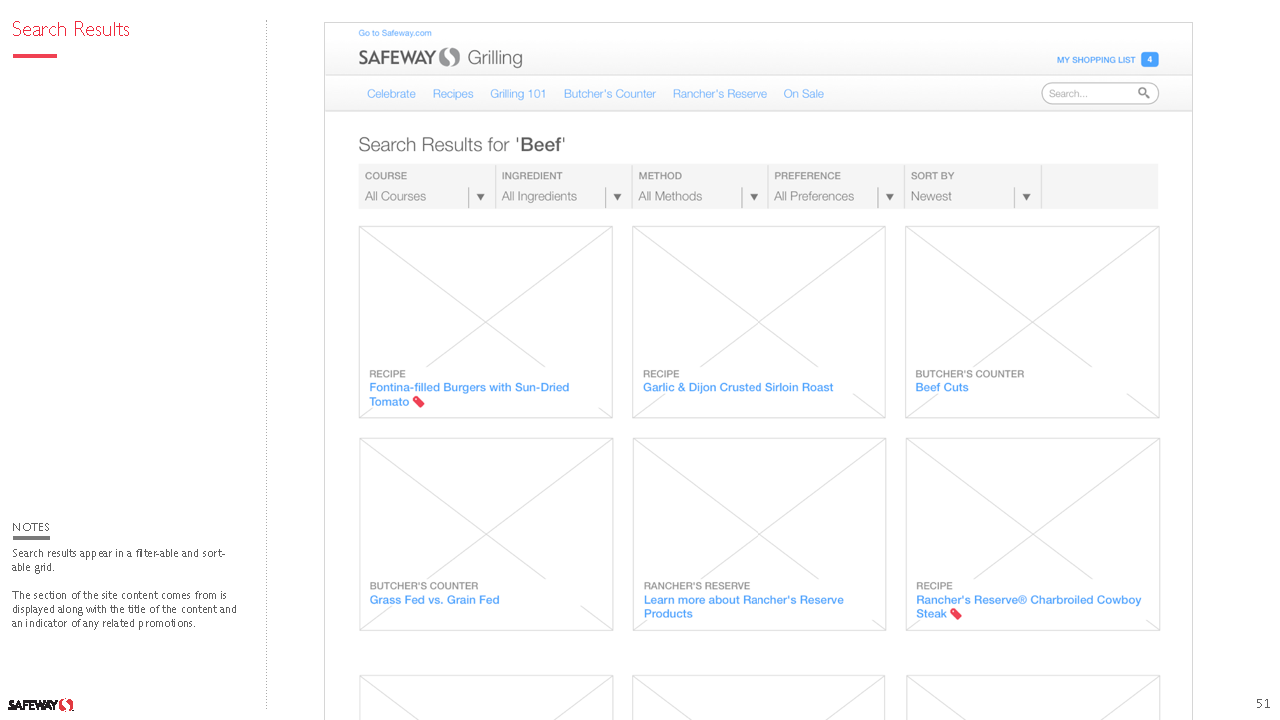Viewport: 1280px width, 720px height.
Task: Open Learn more about Rancher's Reserve Products
Action: click(x=743, y=607)
